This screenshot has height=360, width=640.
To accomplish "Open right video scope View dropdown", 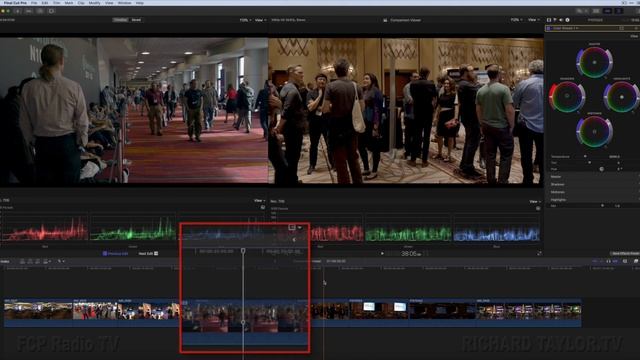I will point(534,202).
